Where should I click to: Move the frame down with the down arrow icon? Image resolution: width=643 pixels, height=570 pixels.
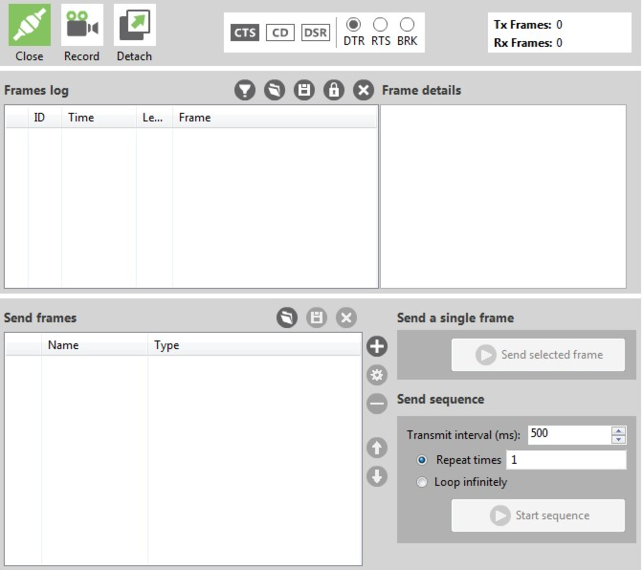pos(377,476)
